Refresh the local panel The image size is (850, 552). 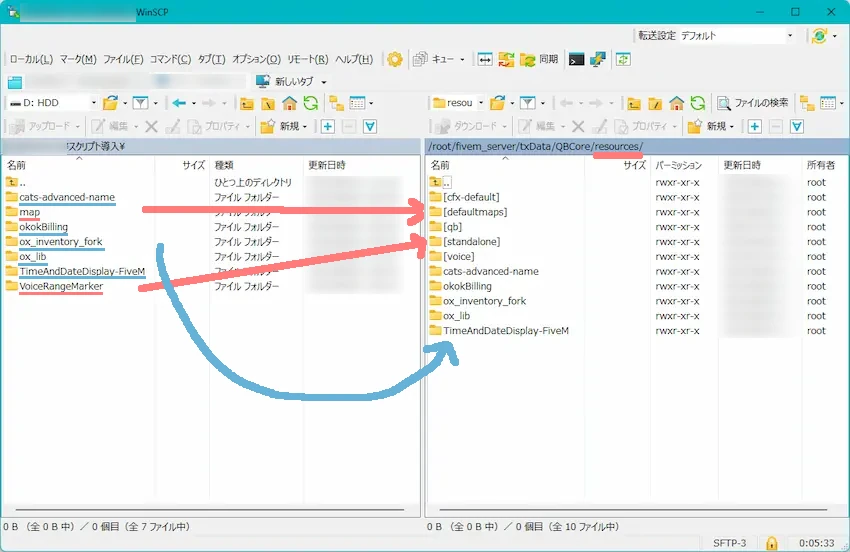311,102
